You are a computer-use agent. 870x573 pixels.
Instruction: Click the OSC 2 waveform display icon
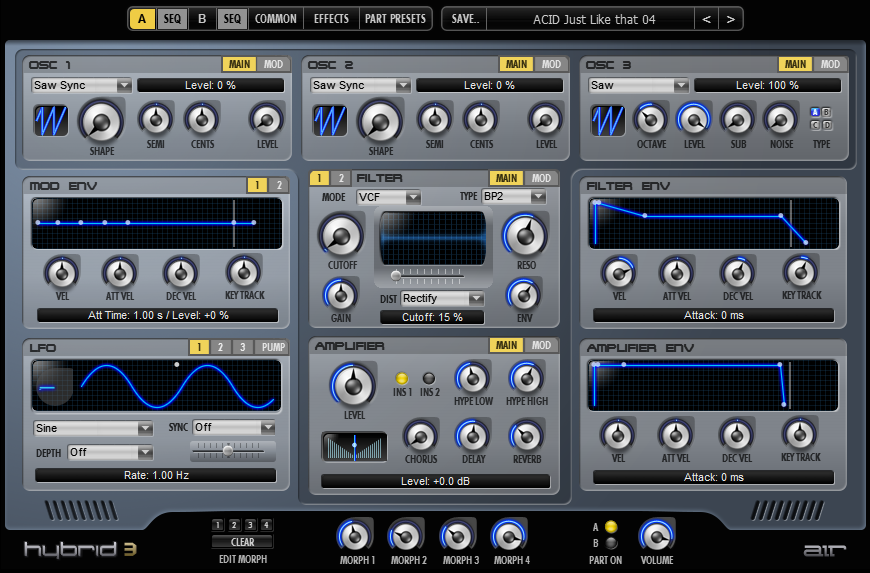click(x=330, y=120)
